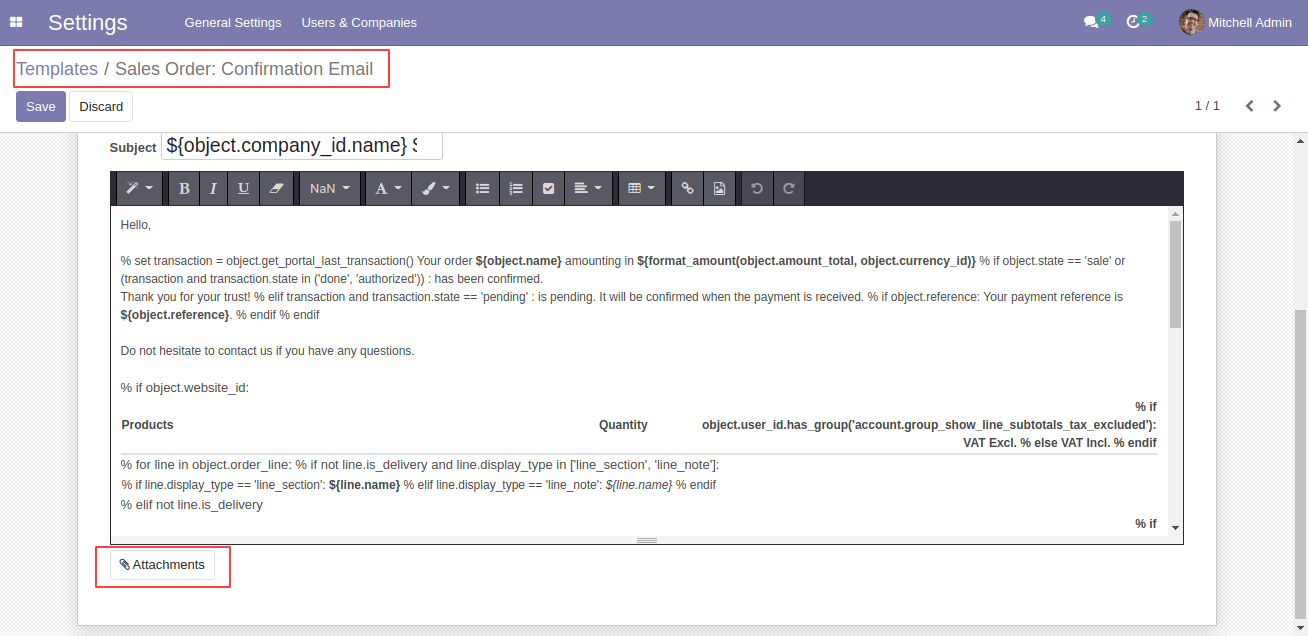The width and height of the screenshot is (1308, 636).
Task: Toggle italic formatting
Action: [x=213, y=188]
